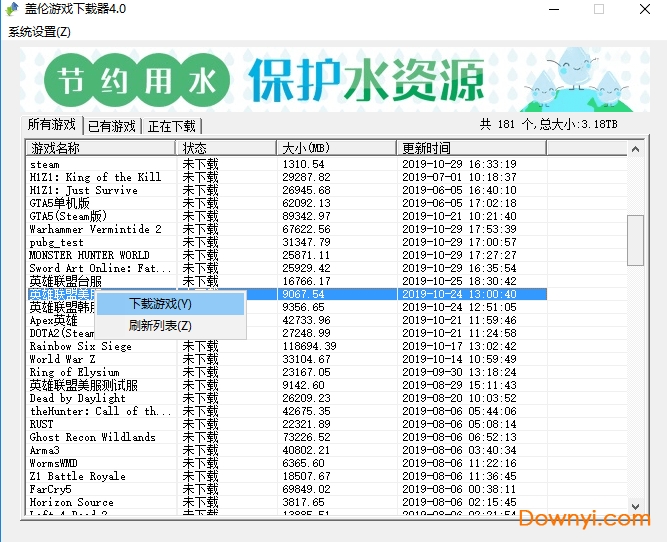This screenshot has width=667, height=542.
Task: Sort by the 更新时间 column header
Action: (472, 148)
